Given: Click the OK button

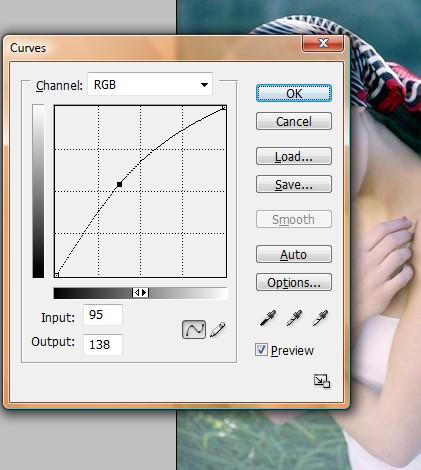Looking at the screenshot, I should (x=294, y=93).
